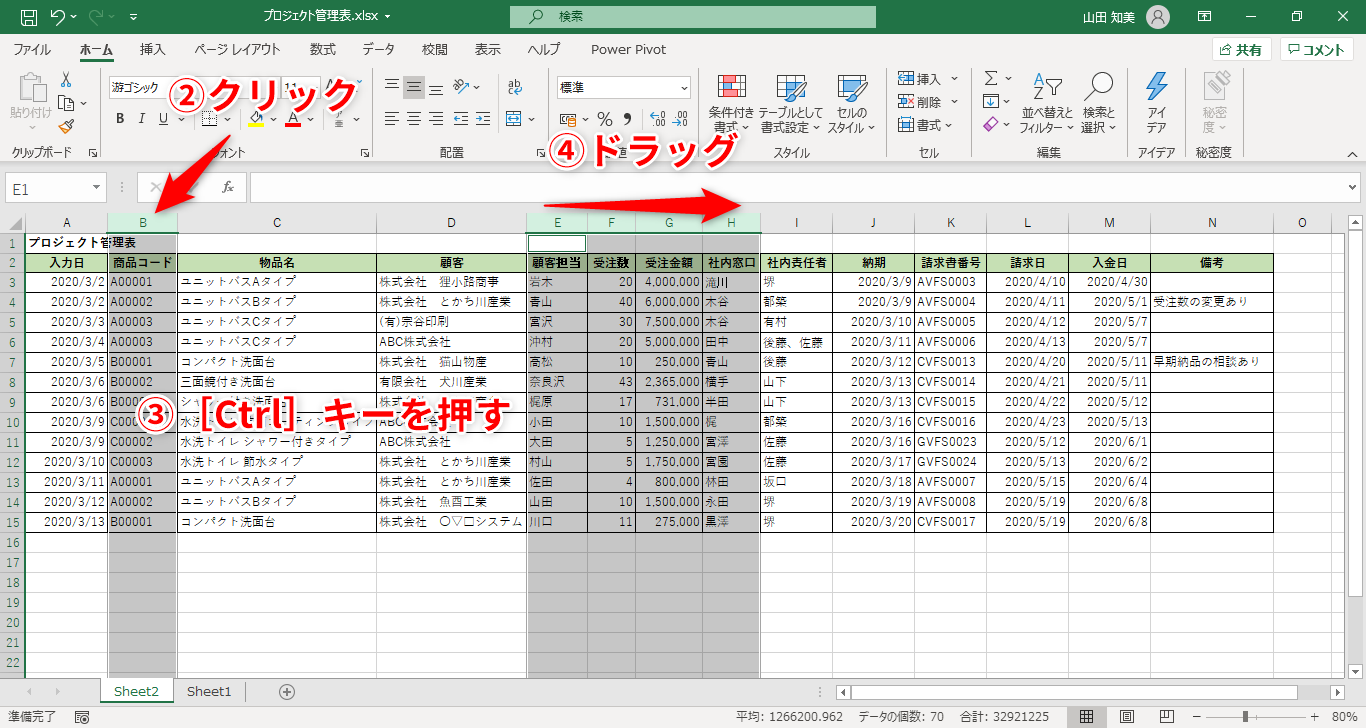Click the Undo arrow icon
Image resolution: width=1366 pixels, height=728 pixels.
pyautogui.click(x=58, y=17)
